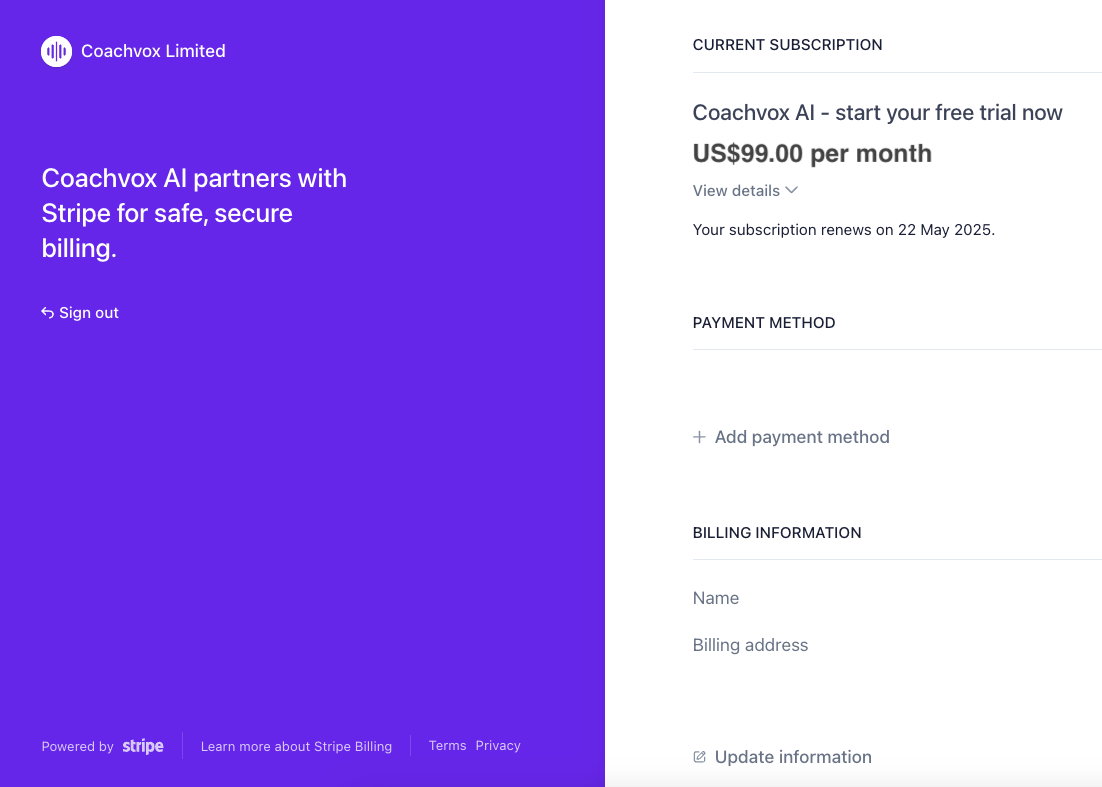Click the Name label in billing information
This screenshot has width=1102, height=787.
point(716,598)
